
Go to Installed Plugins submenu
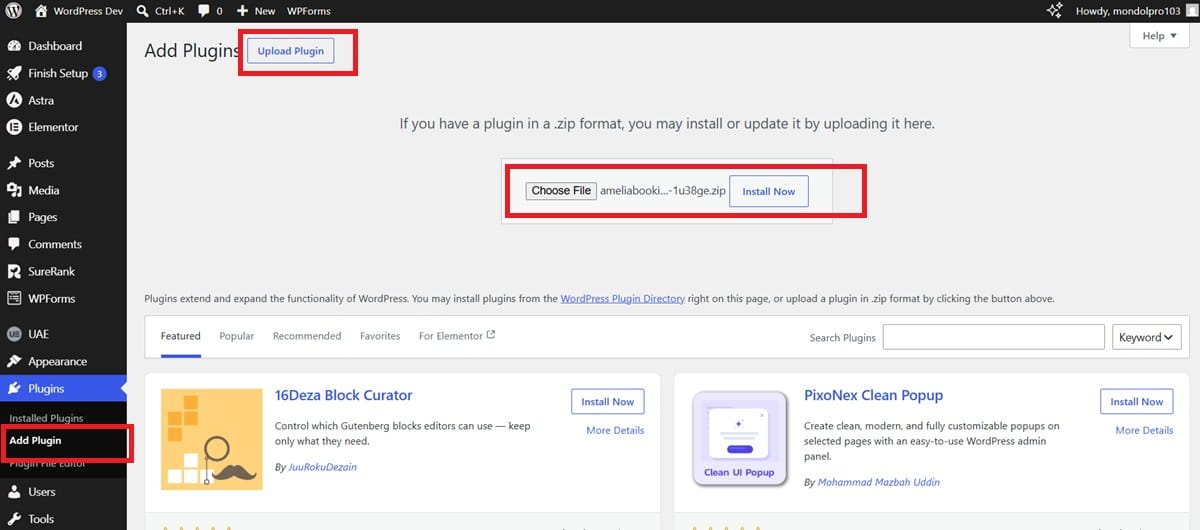coord(46,418)
